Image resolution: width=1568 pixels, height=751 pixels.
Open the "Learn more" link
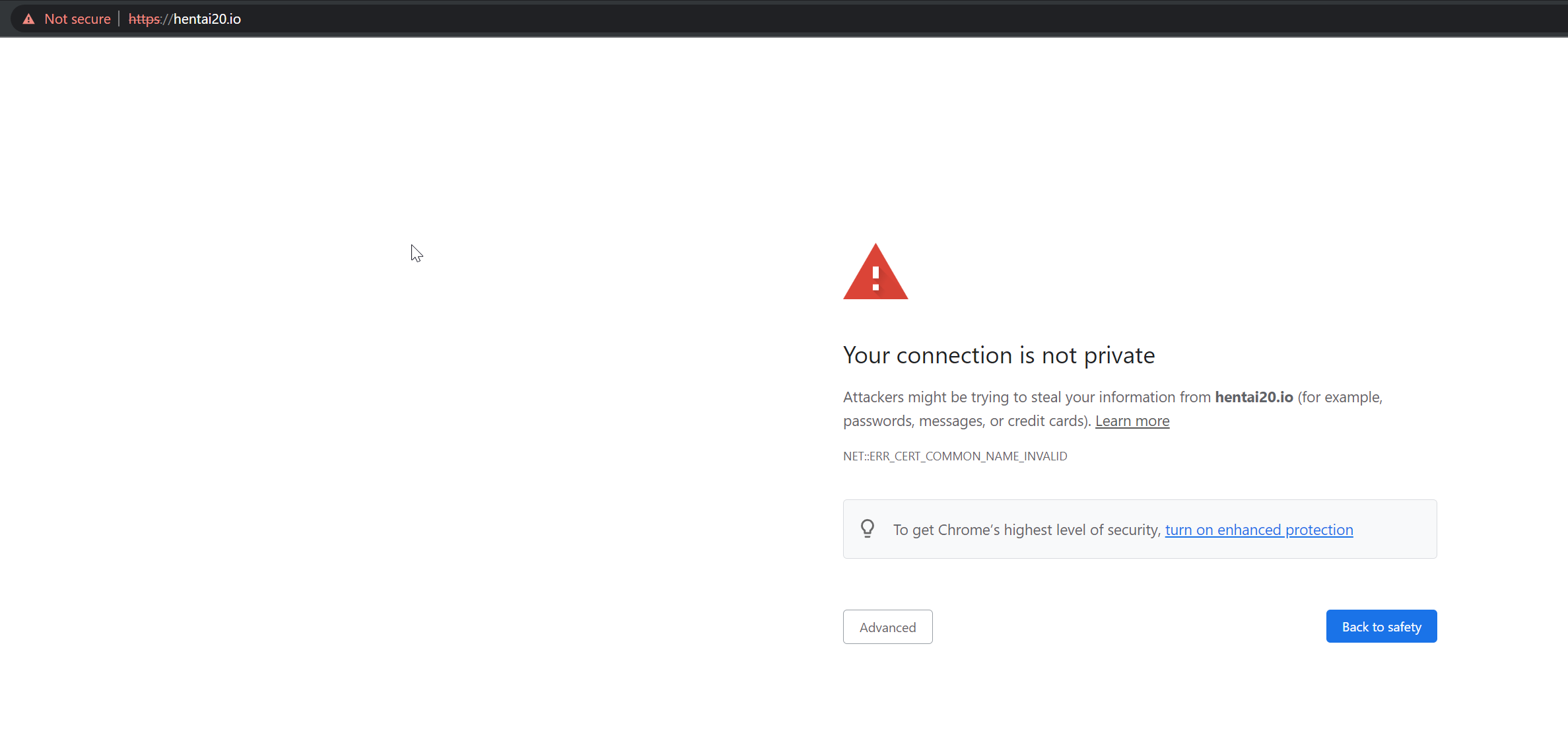click(x=1132, y=420)
